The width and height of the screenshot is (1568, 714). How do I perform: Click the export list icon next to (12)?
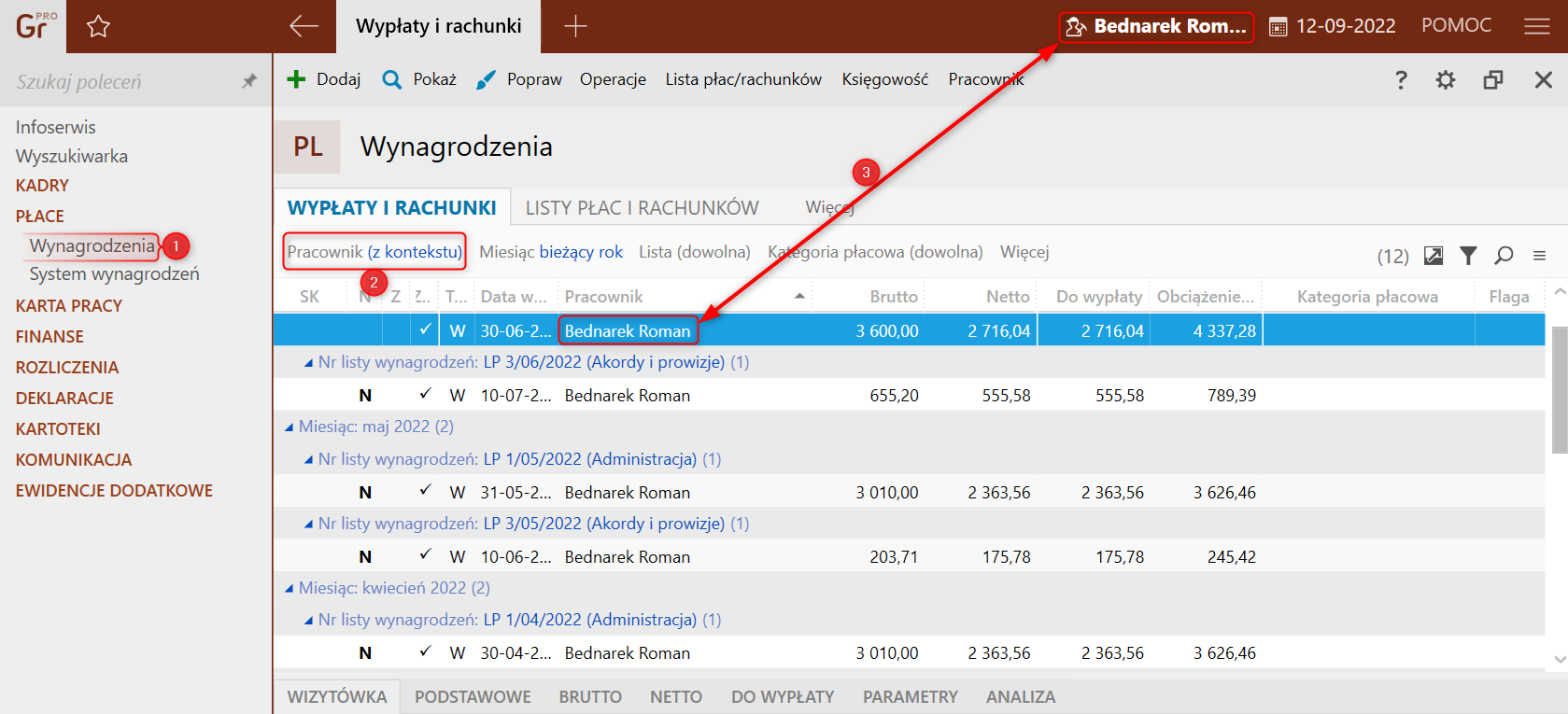pos(1434,255)
